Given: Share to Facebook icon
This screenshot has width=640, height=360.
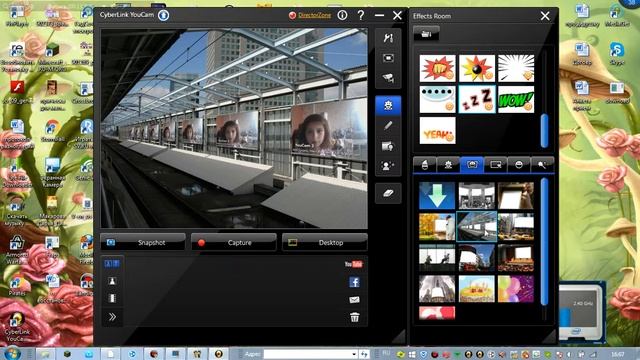Looking at the screenshot, I should (x=354, y=282).
